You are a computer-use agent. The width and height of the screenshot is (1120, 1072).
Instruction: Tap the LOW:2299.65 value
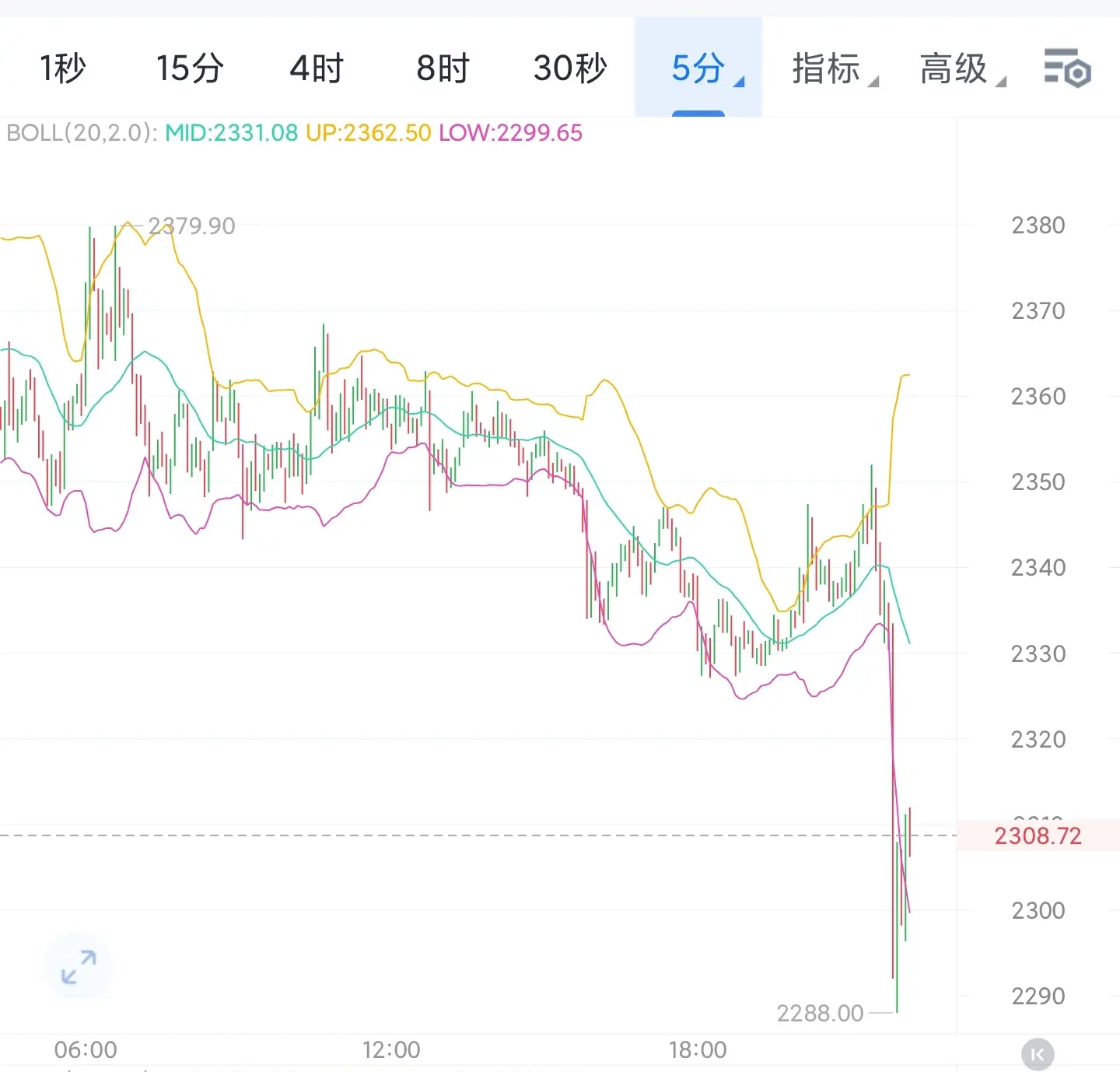coord(510,133)
